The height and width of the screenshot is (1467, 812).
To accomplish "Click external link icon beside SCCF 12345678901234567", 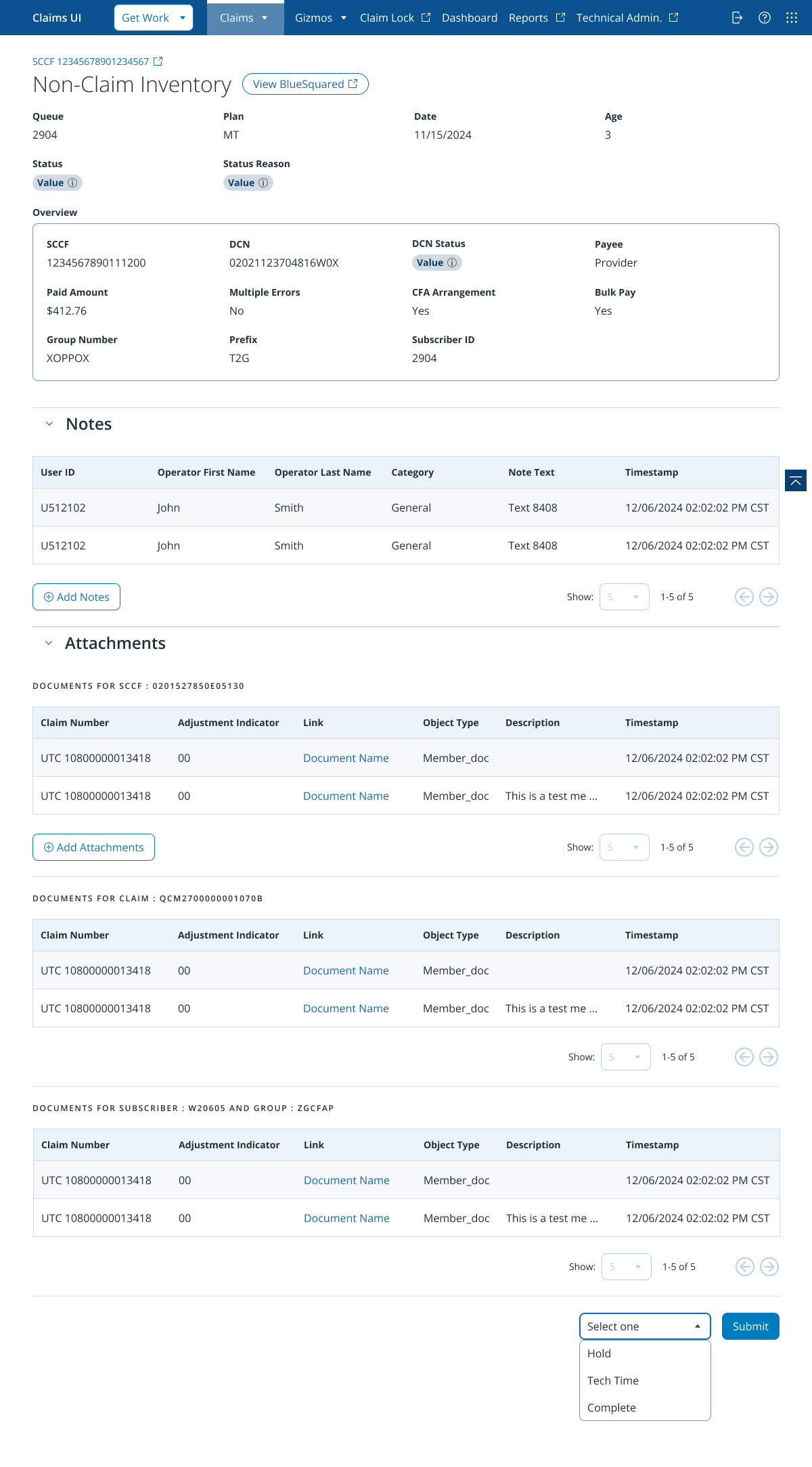I will pos(158,62).
